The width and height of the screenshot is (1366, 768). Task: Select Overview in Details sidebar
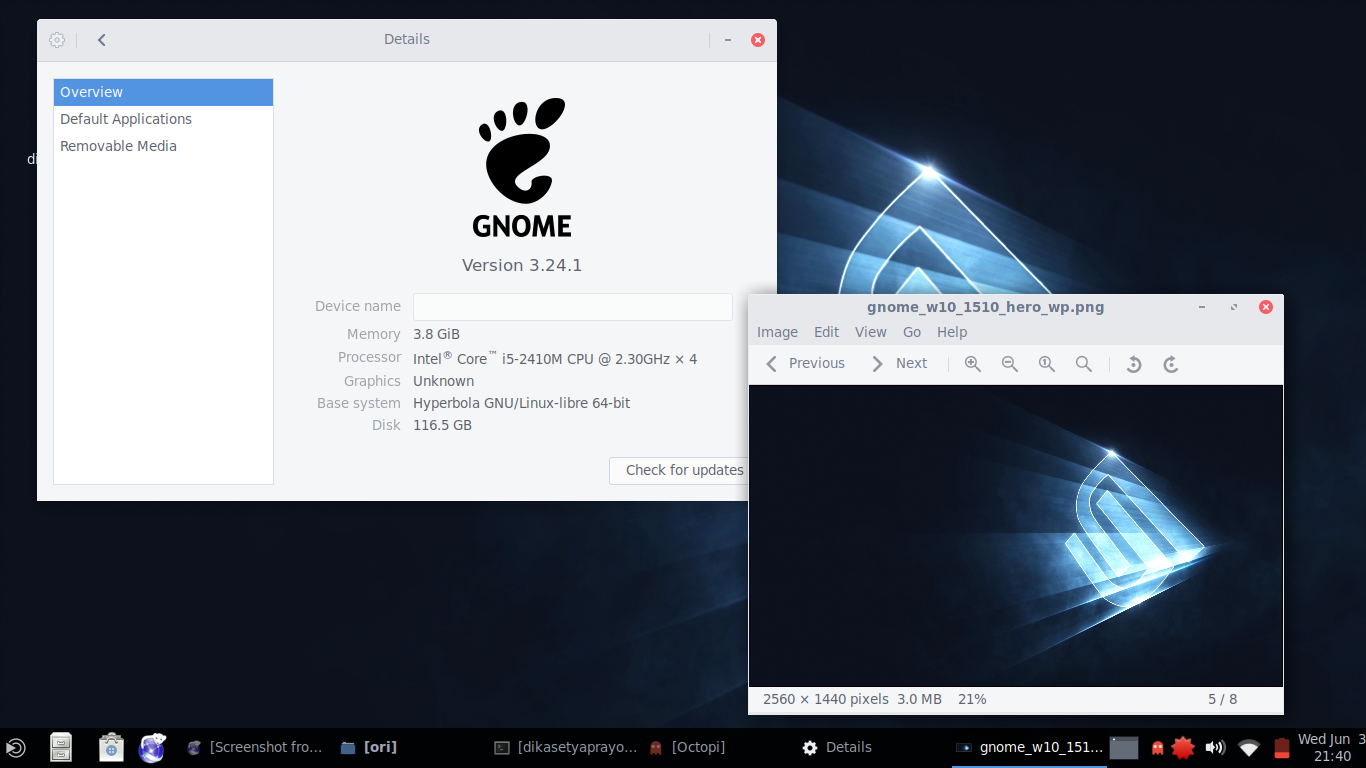(x=163, y=92)
